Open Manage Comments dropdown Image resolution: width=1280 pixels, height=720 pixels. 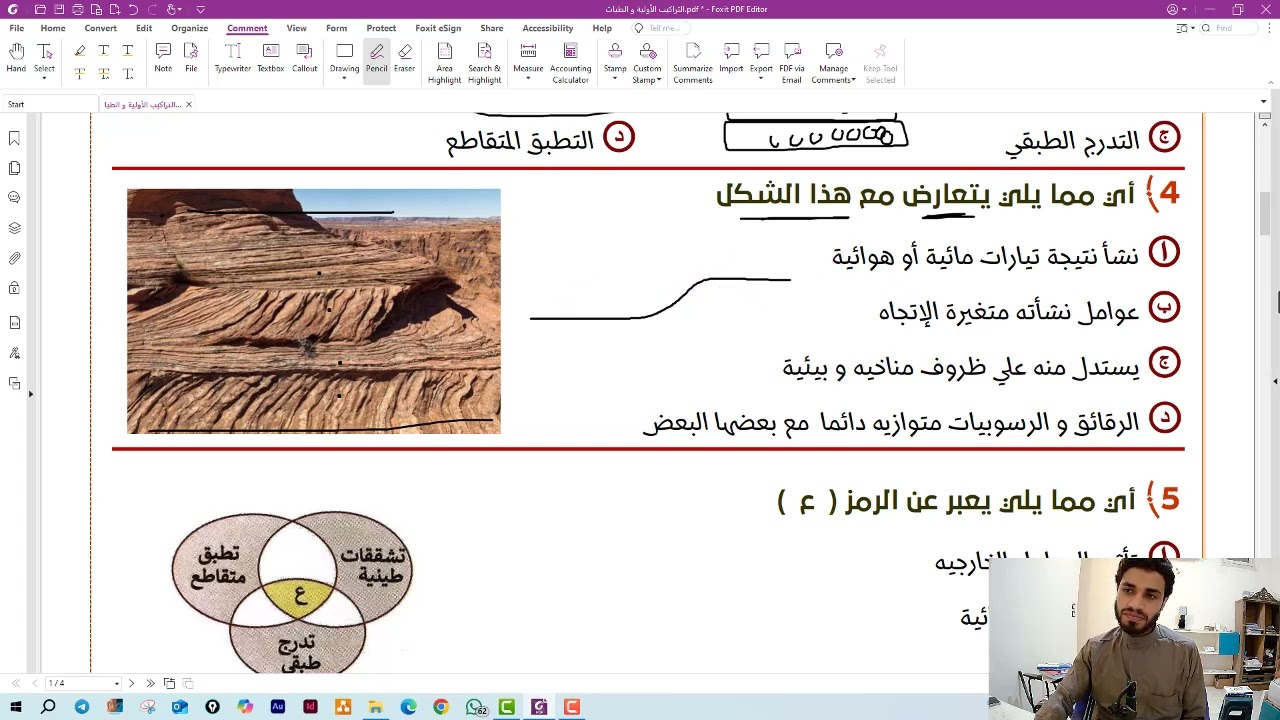[833, 62]
